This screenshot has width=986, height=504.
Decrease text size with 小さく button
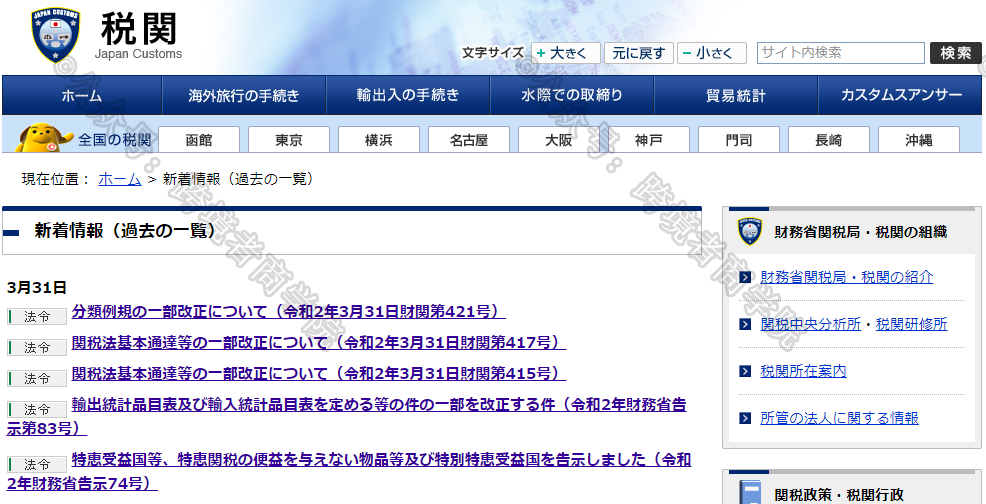pos(711,53)
